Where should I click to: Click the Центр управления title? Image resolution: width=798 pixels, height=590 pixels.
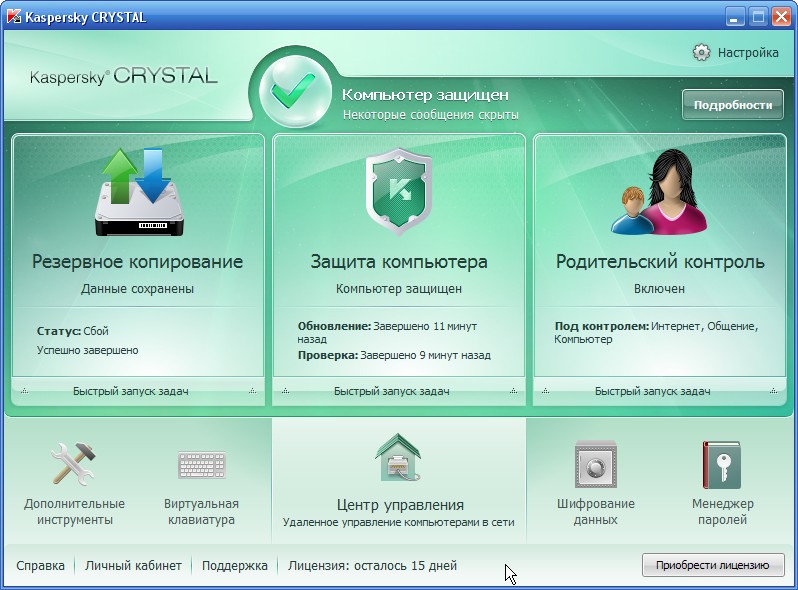click(x=400, y=505)
